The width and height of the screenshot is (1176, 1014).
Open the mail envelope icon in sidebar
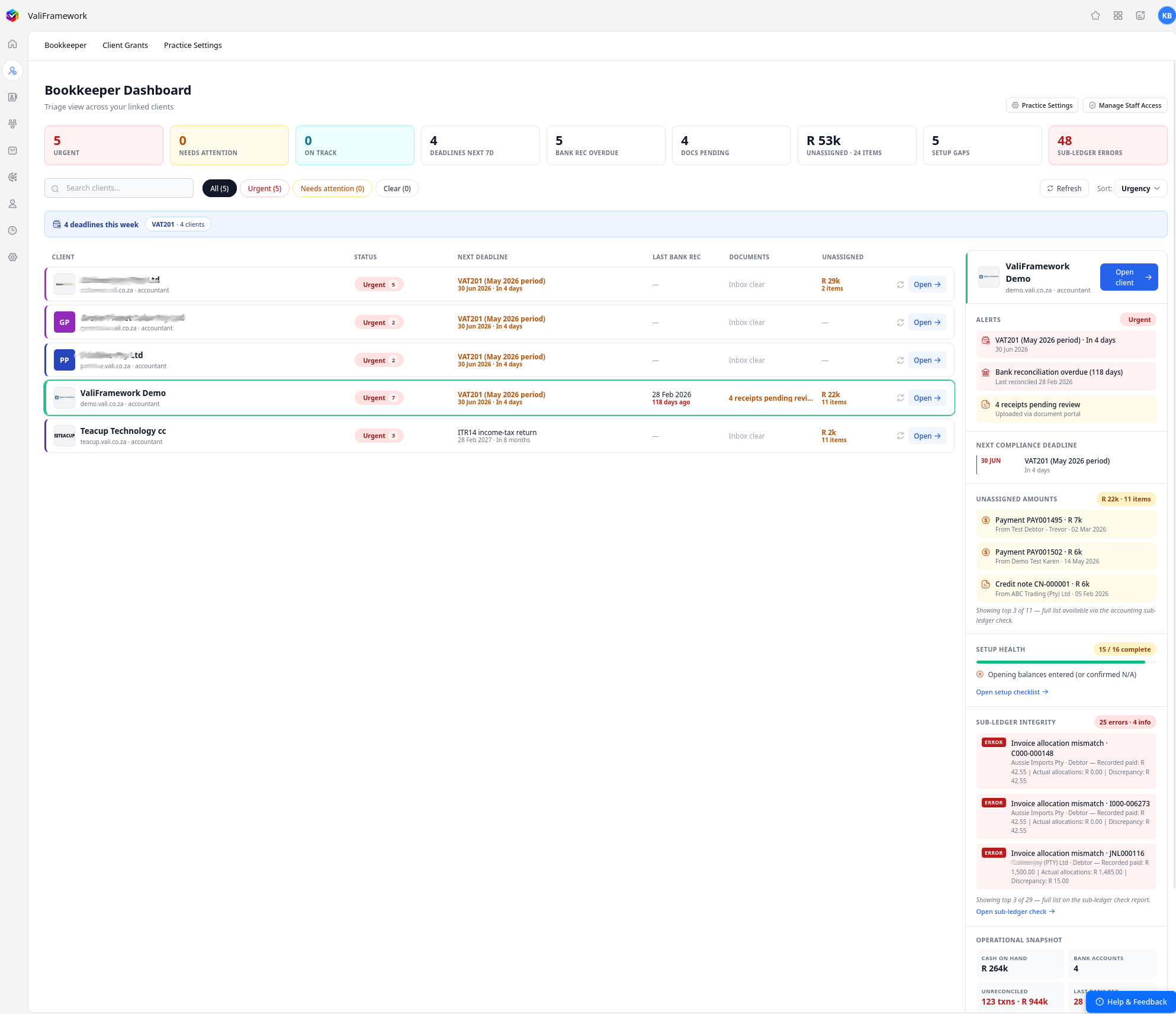pos(12,150)
